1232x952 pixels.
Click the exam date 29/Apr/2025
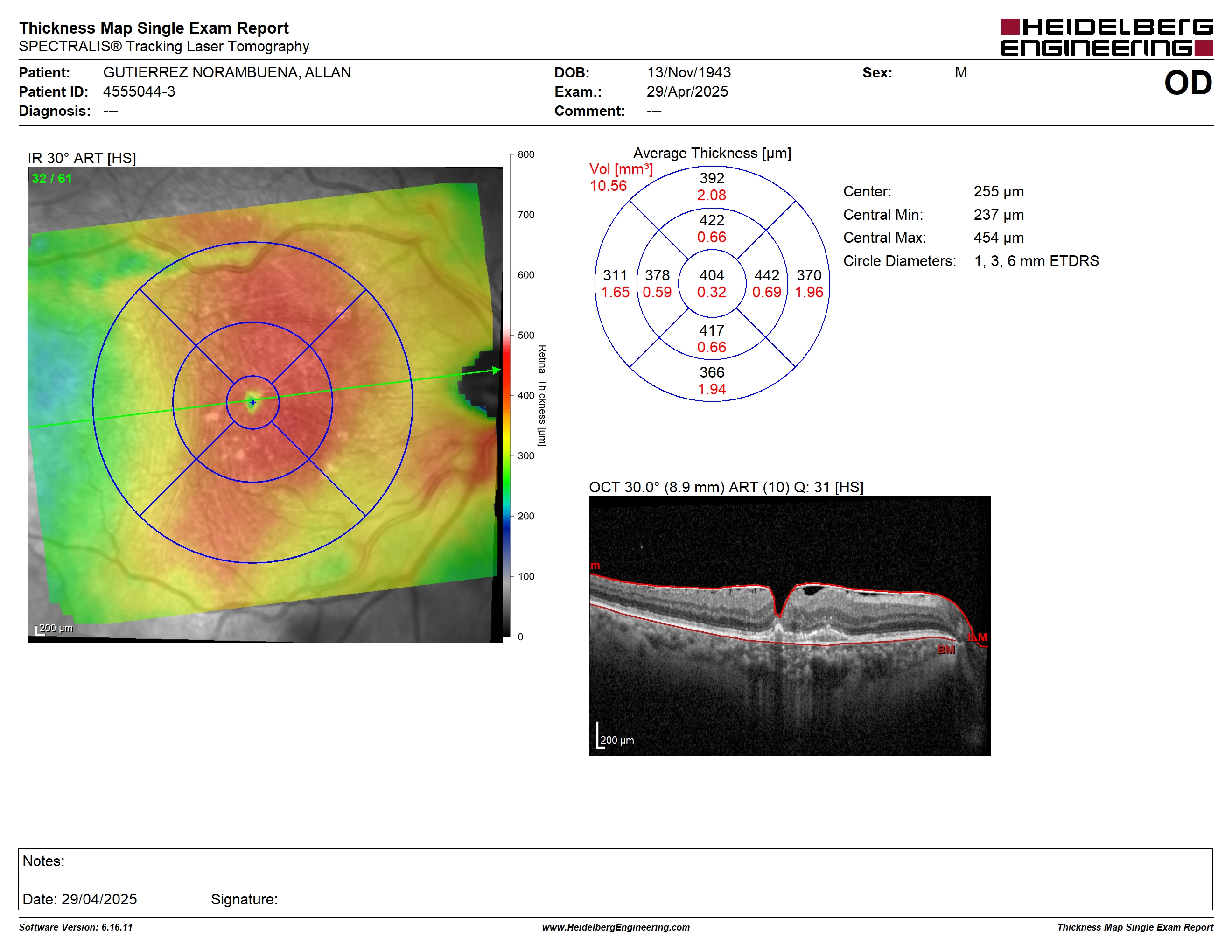click(687, 91)
